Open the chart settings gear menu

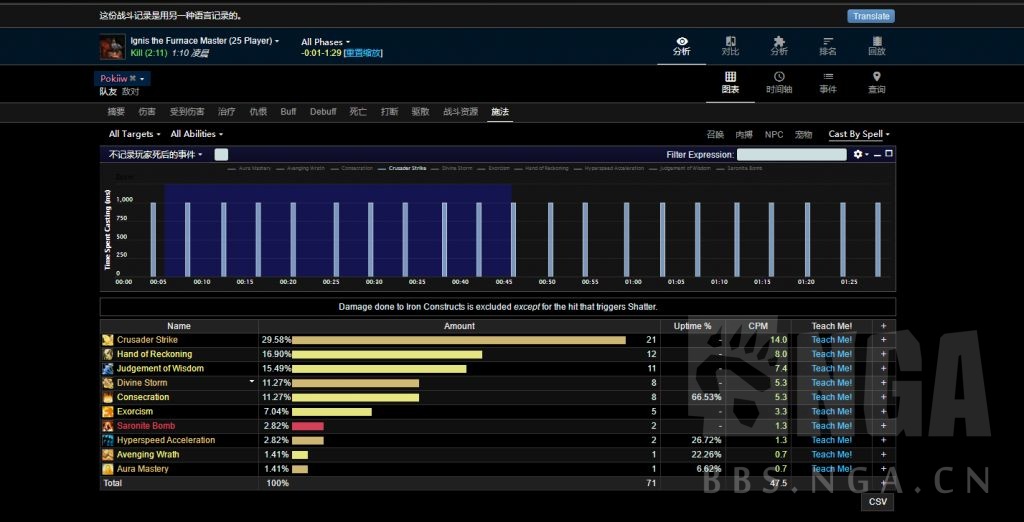859,155
